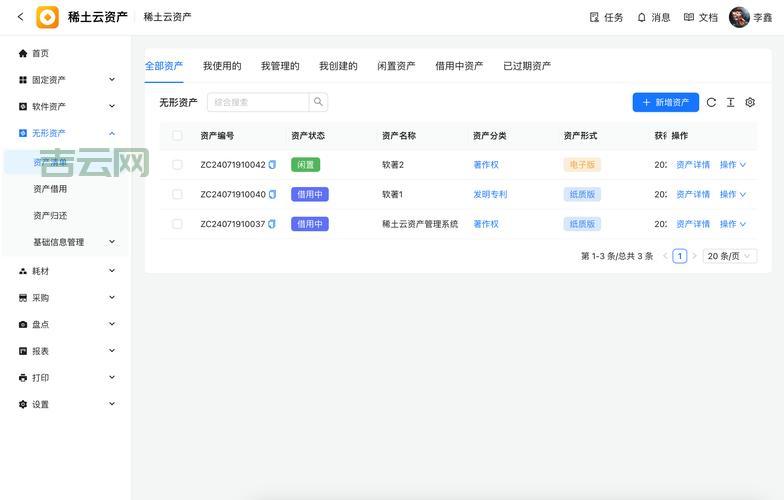
Task: Expand the 报表 menu chevron
Action: click(x=112, y=350)
